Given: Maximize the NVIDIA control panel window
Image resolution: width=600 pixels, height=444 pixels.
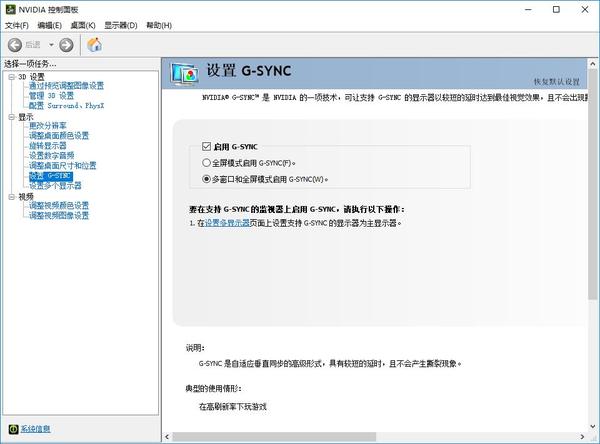Looking at the screenshot, I should (556, 9).
